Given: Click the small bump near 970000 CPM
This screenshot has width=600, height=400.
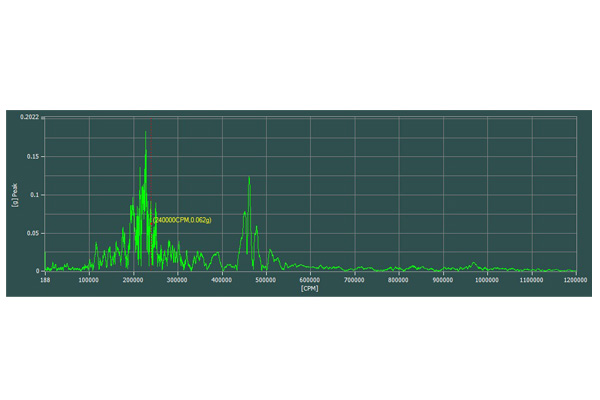Looking at the screenshot, I should pos(475,264).
